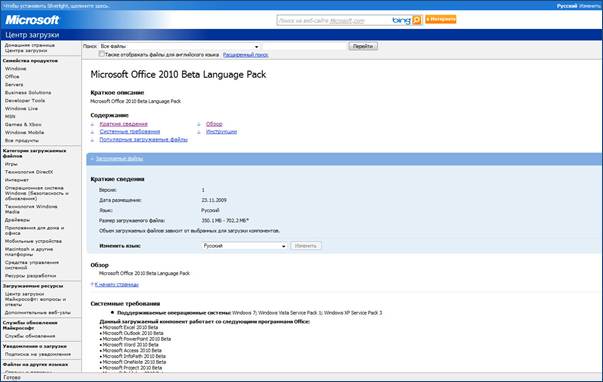Open 'Приложения для дома и офиса' category
603x382 pixels.
point(34,230)
